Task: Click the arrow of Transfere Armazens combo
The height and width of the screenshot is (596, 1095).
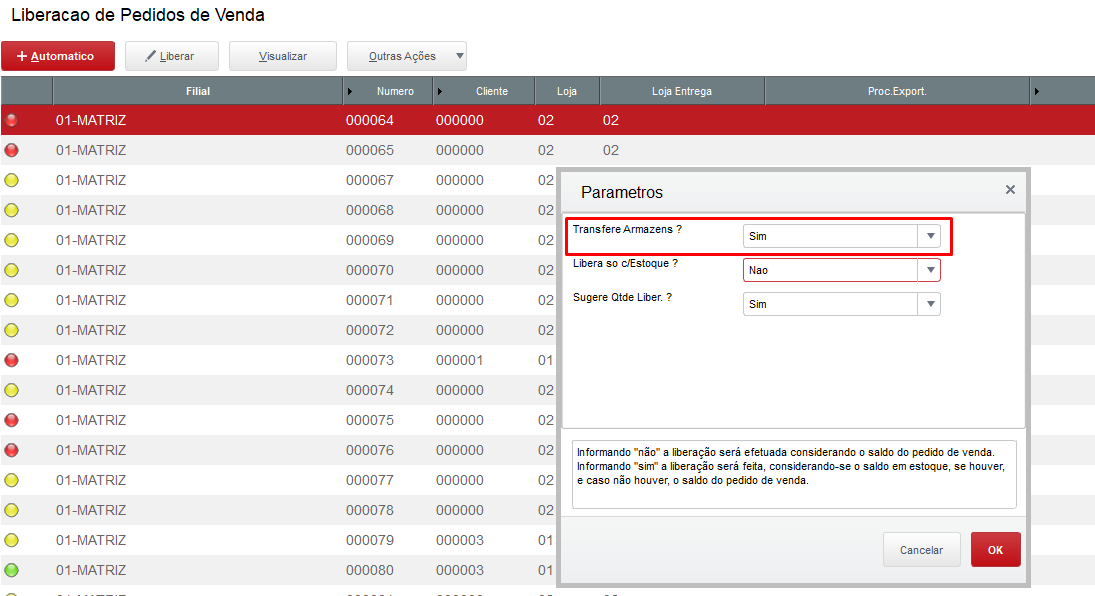Action: coord(930,236)
